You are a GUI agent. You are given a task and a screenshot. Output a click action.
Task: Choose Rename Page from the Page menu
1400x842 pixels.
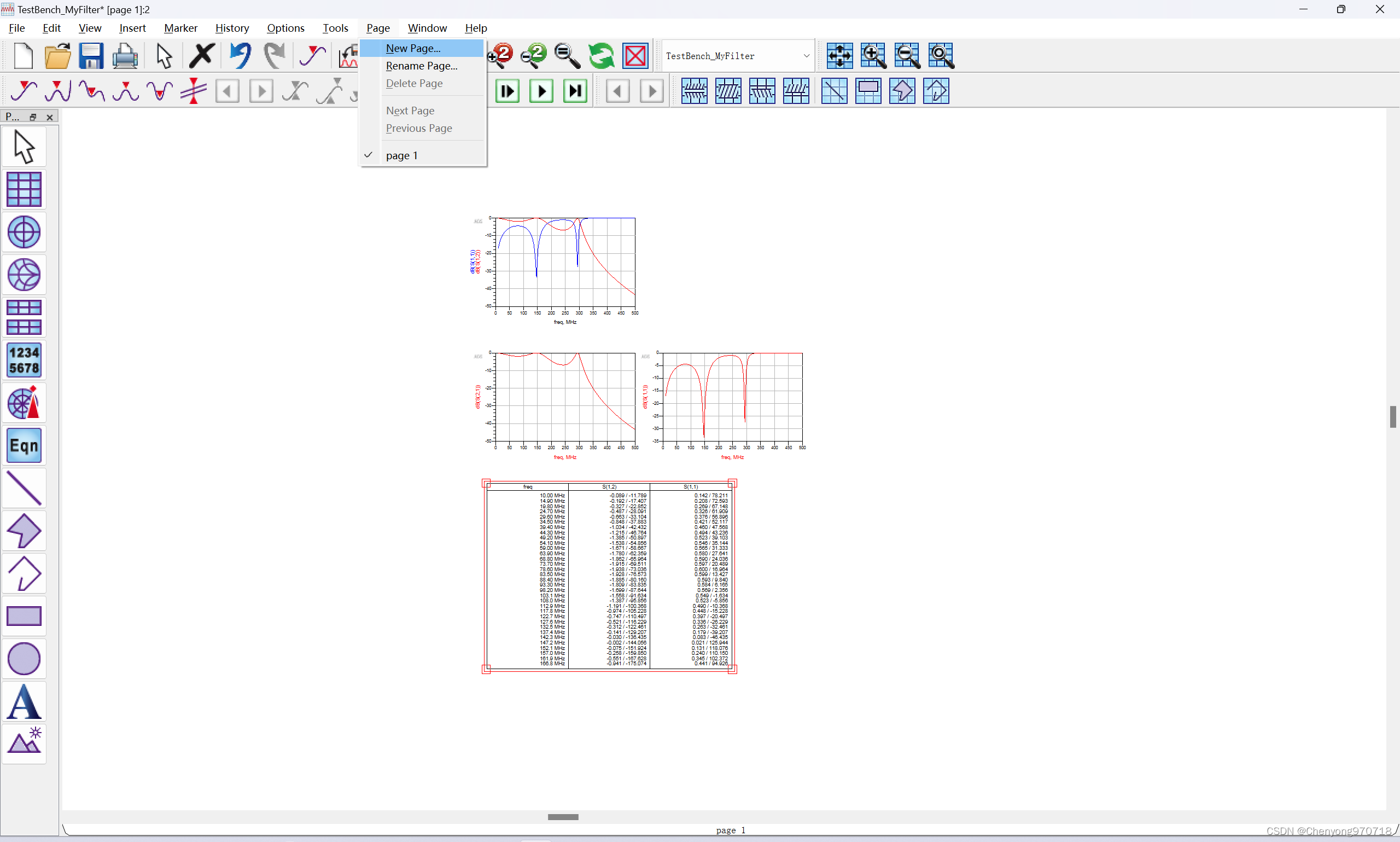(x=421, y=66)
